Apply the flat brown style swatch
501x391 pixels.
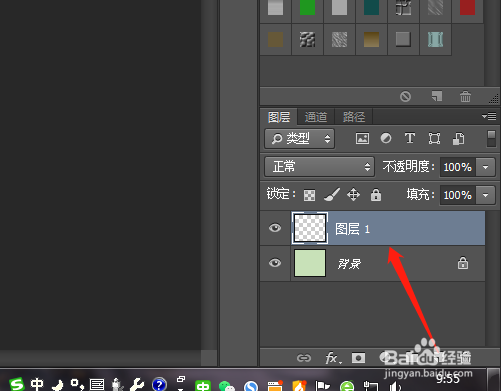275,39
